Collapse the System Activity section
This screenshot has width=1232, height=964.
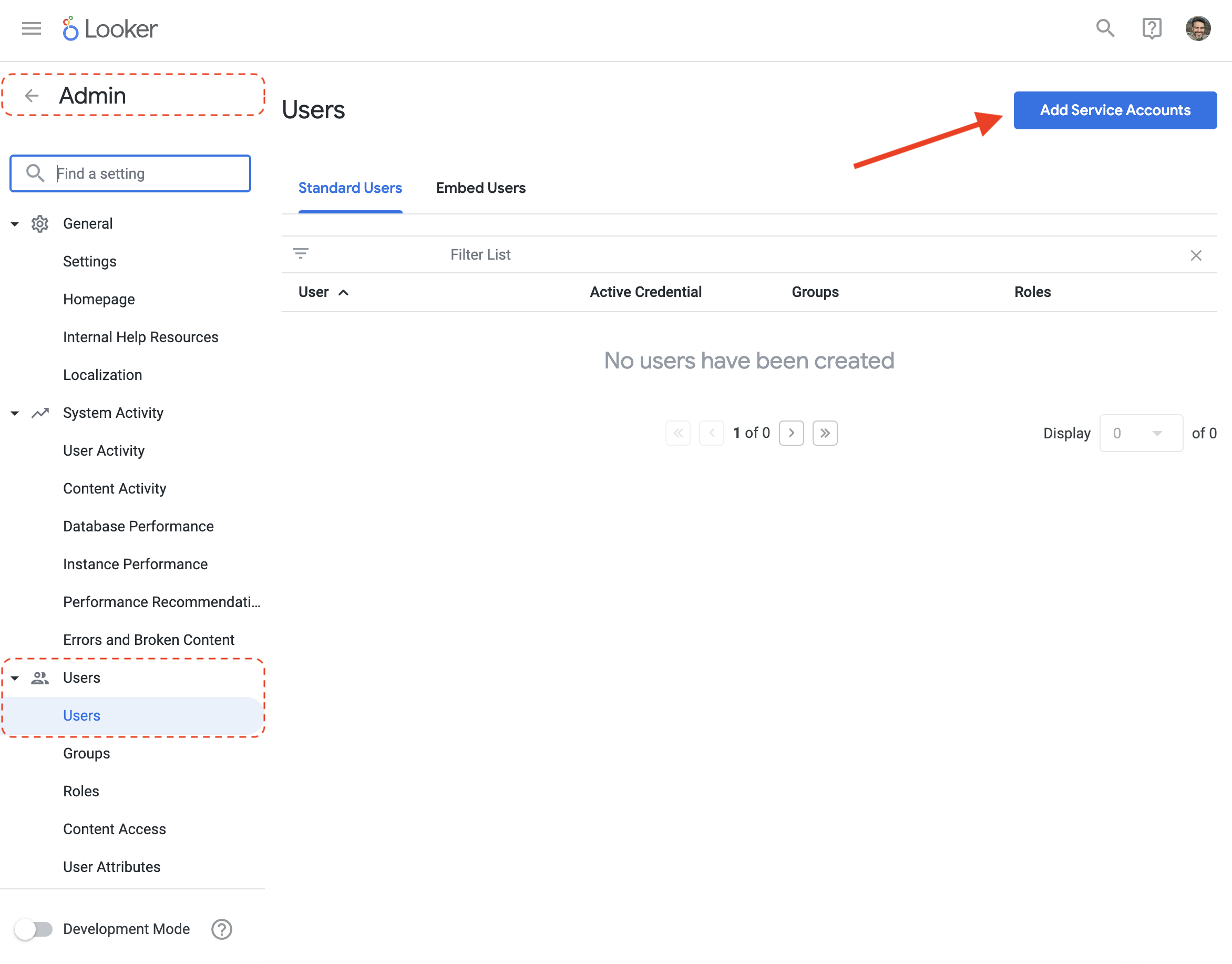[x=15, y=413]
